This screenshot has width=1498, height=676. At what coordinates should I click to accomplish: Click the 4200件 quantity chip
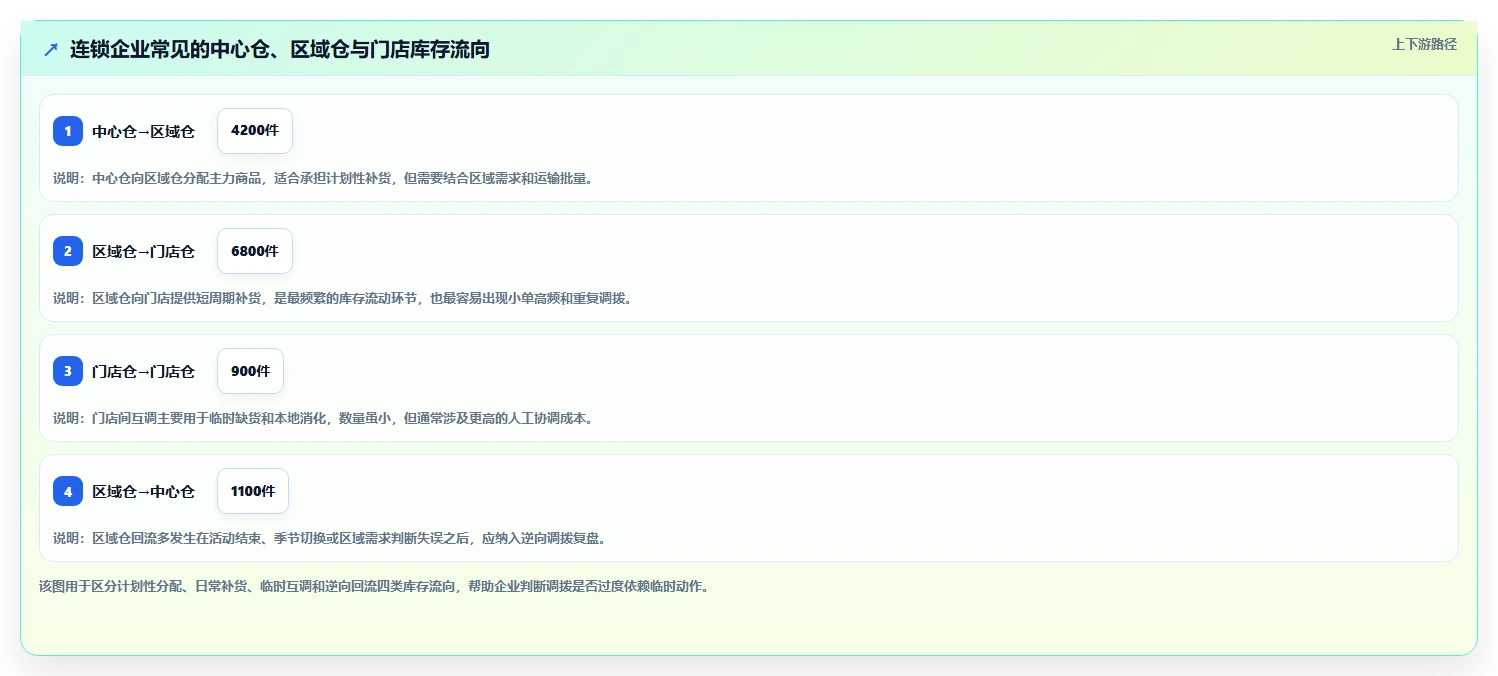255,131
